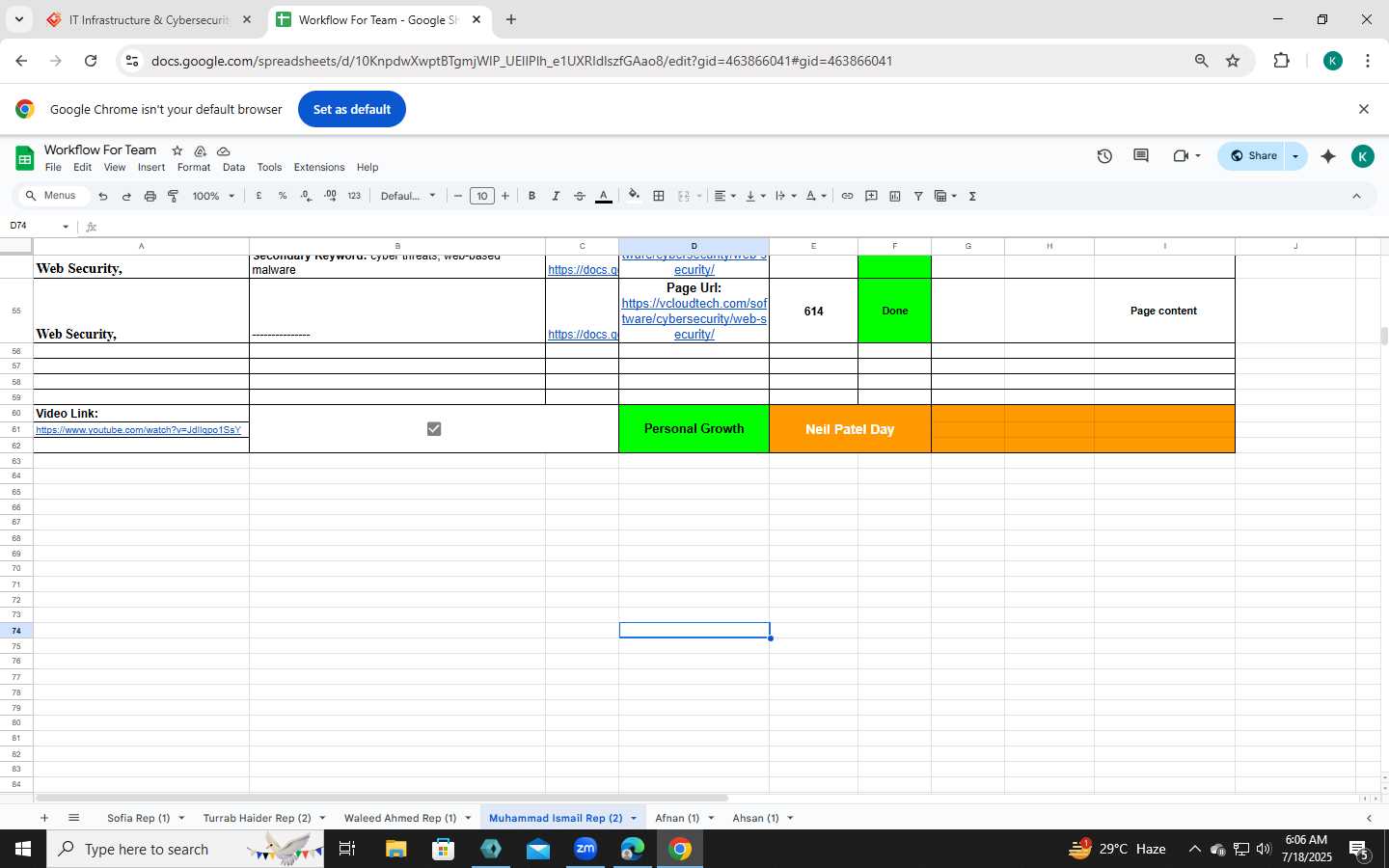Bookmark this page with star icon
1389x868 pixels.
pos(1233,61)
